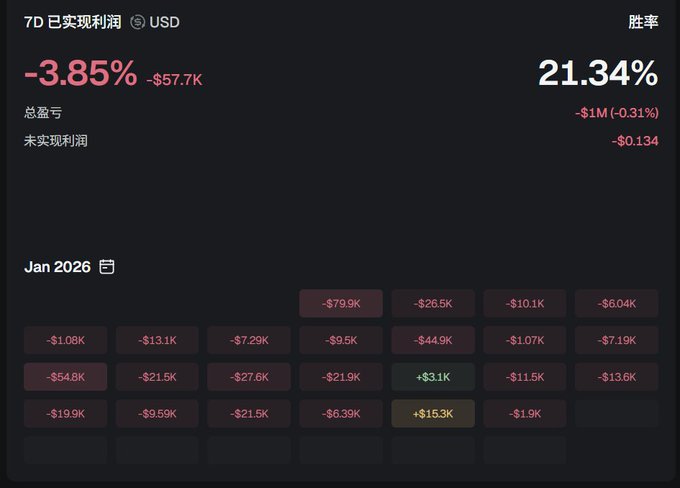Image resolution: width=680 pixels, height=488 pixels.
Task: Open the Jan 2026 calendar picker icon
Action: (x=107, y=267)
